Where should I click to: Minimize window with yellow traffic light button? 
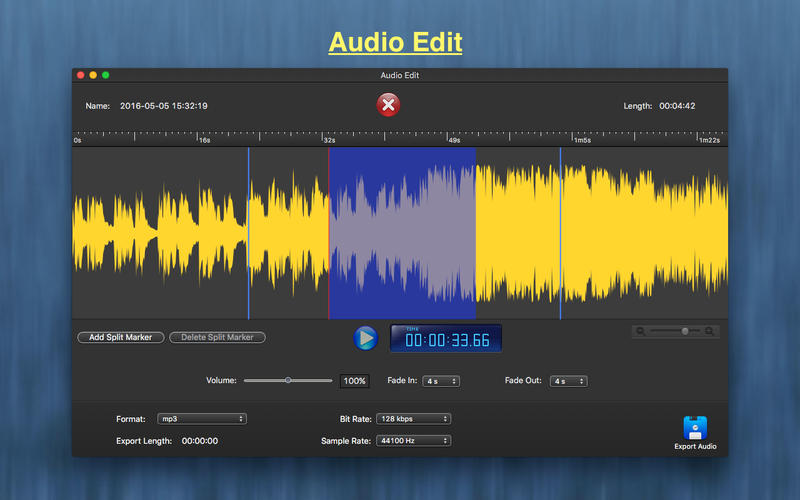coord(93,75)
